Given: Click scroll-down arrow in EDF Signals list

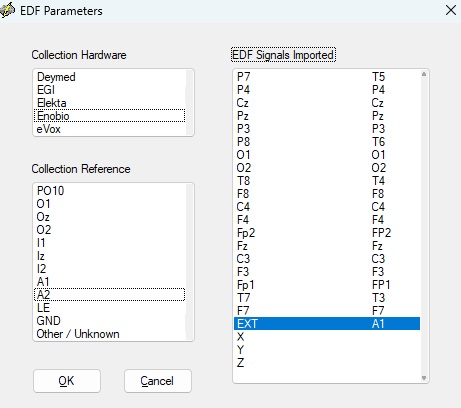Looking at the screenshot, I should [424, 378].
